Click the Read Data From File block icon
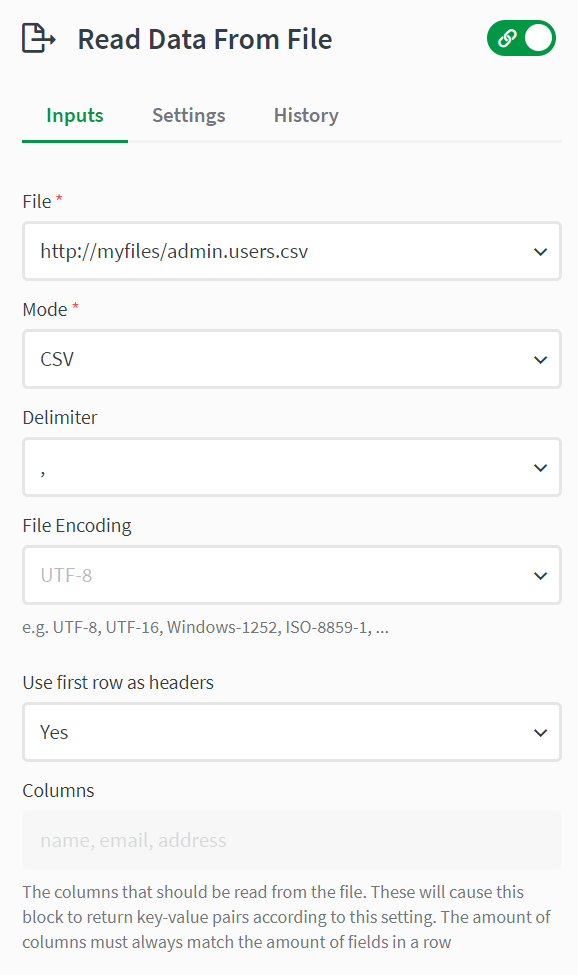This screenshot has height=975, width=578. click(38, 38)
